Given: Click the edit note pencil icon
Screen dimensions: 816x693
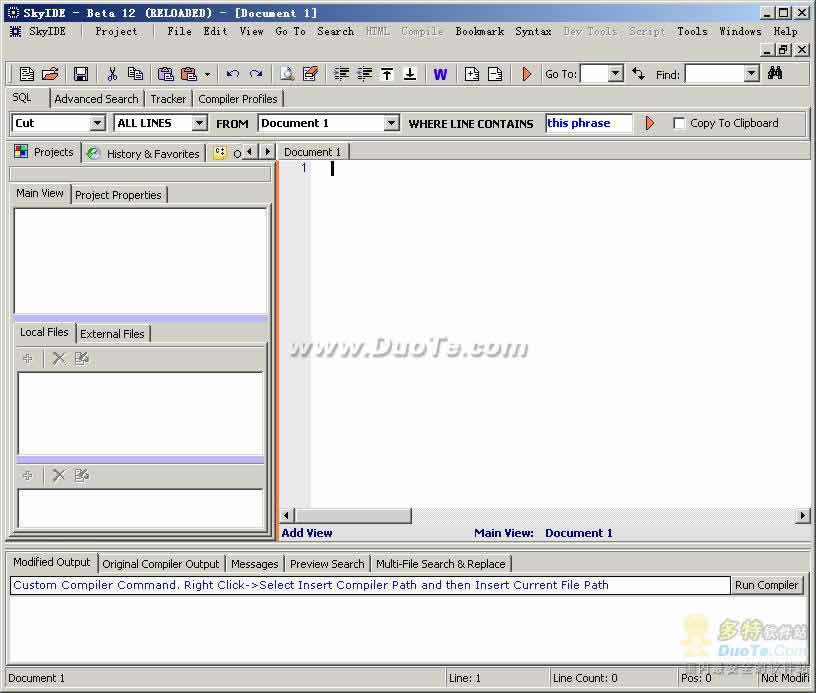Looking at the screenshot, I should pyautogui.click(x=310, y=74).
